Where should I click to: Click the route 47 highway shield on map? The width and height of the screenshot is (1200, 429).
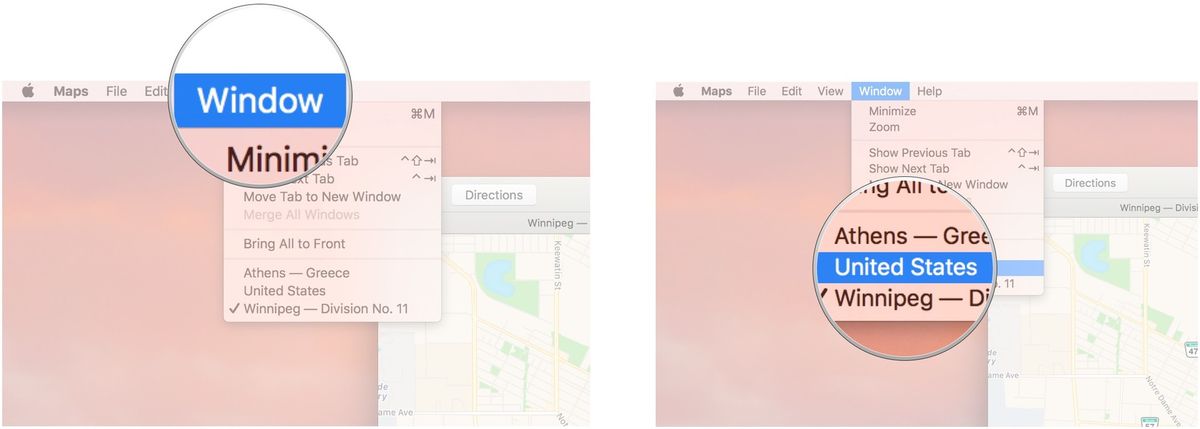[x=1193, y=350]
